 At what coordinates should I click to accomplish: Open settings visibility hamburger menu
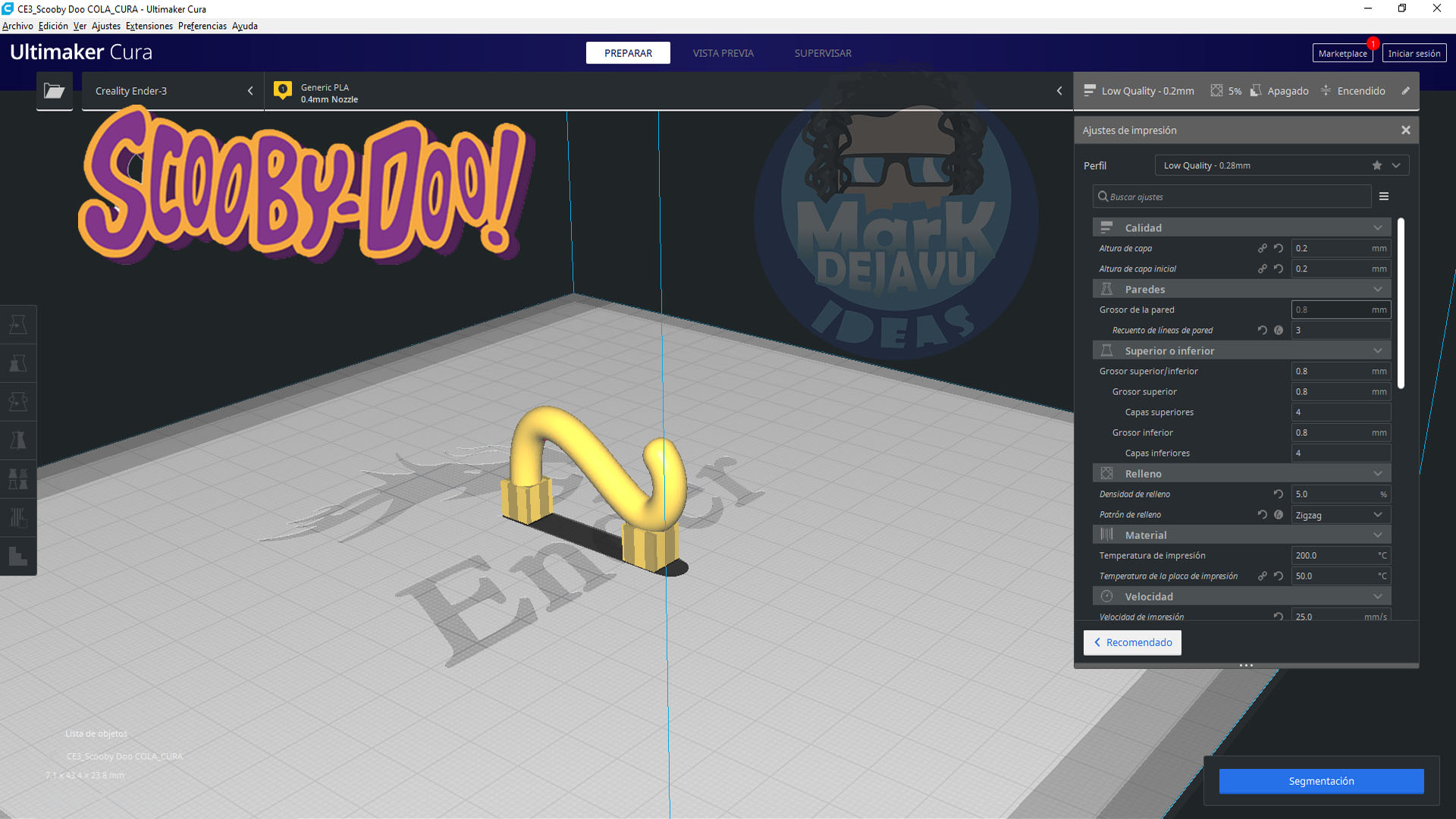1384,196
